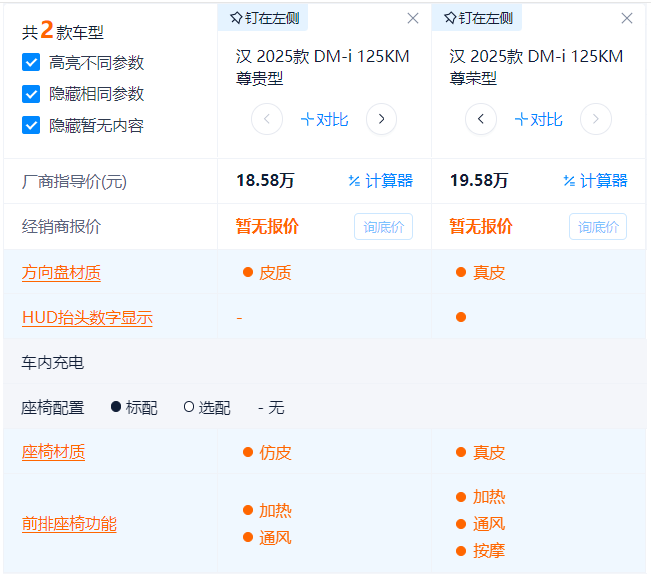This screenshot has width=651, height=574.
Task: Click 询底价 button for 尊荣型
Action: [x=598, y=227]
